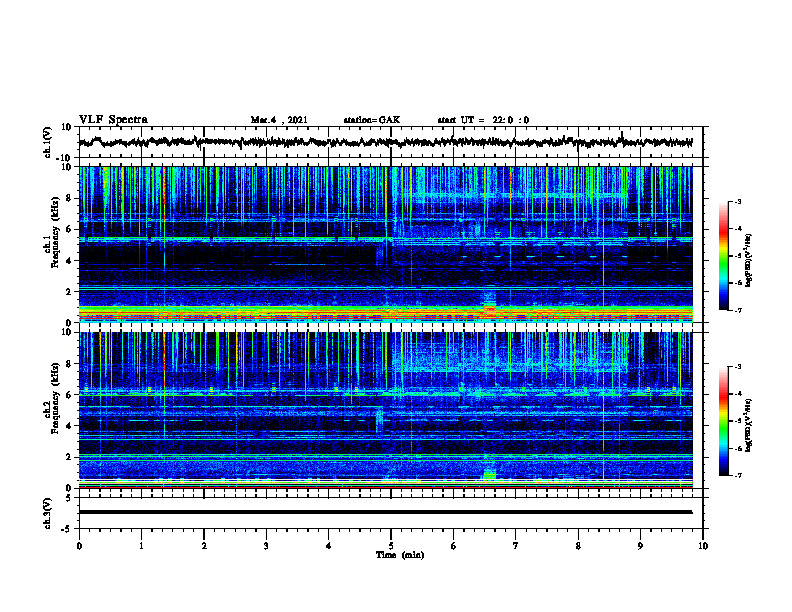Click the "8" tick on the time axis

[x=578, y=546]
